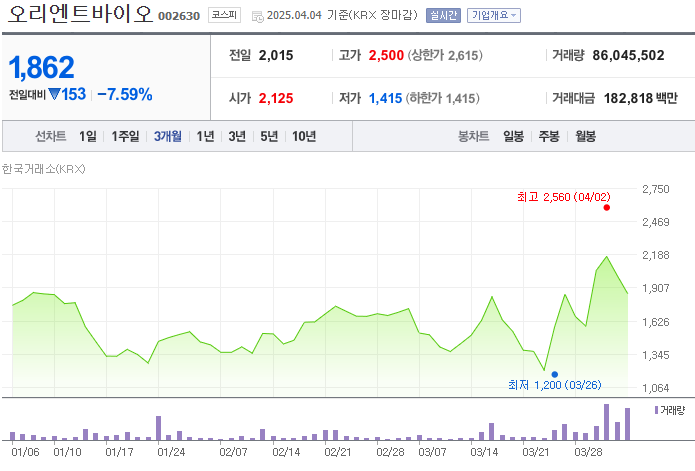
Task: Click the low price 1,415 in blue
Action: [385, 98]
